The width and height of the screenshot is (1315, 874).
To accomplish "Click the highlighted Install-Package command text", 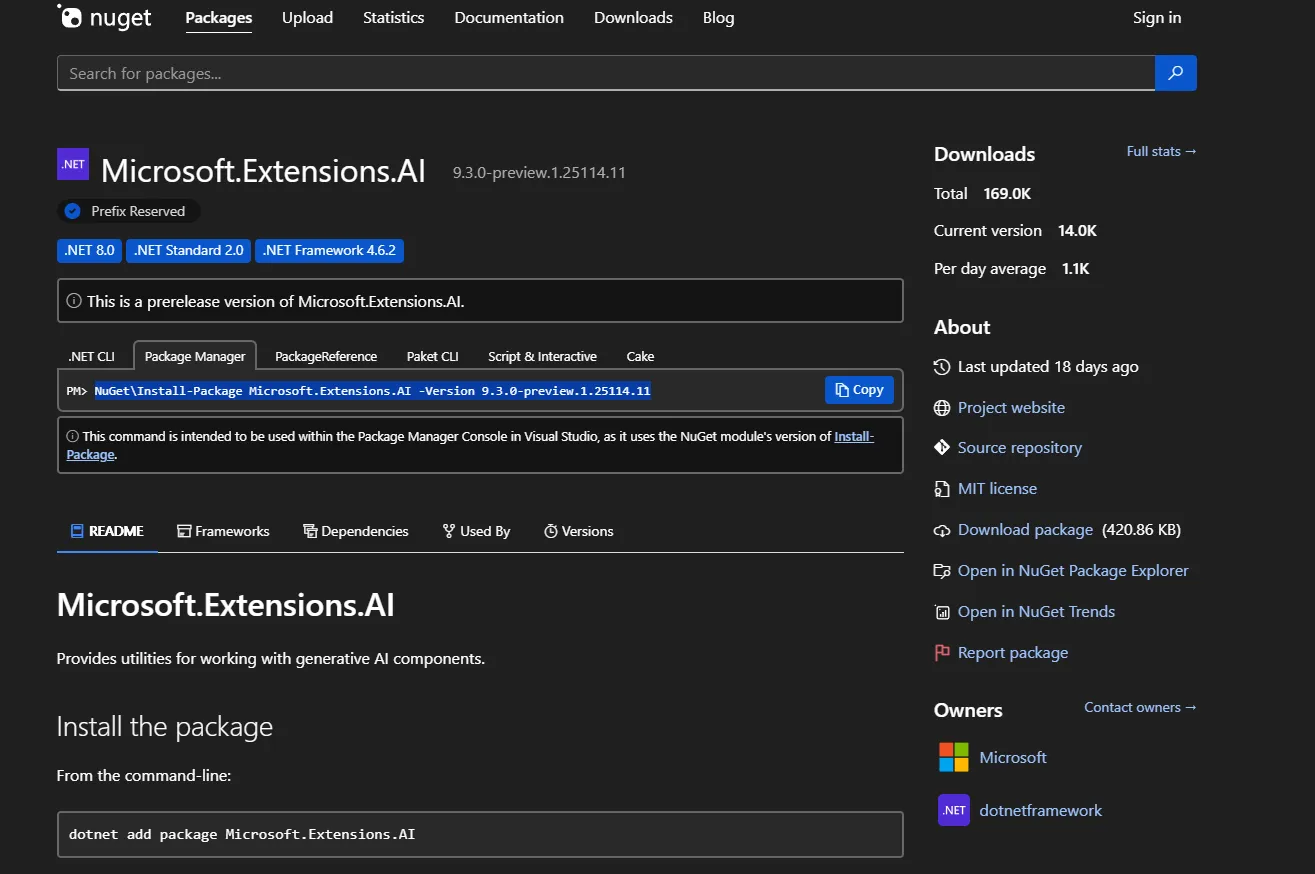I will tap(373, 390).
